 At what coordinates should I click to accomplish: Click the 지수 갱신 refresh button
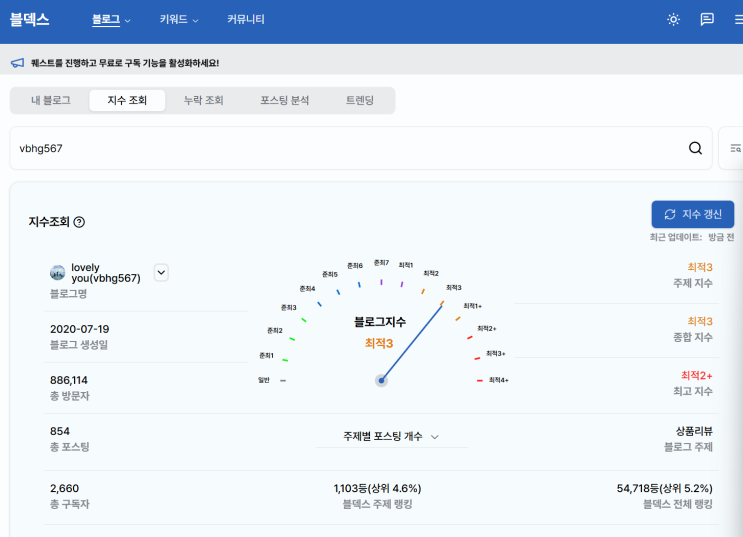(x=693, y=214)
